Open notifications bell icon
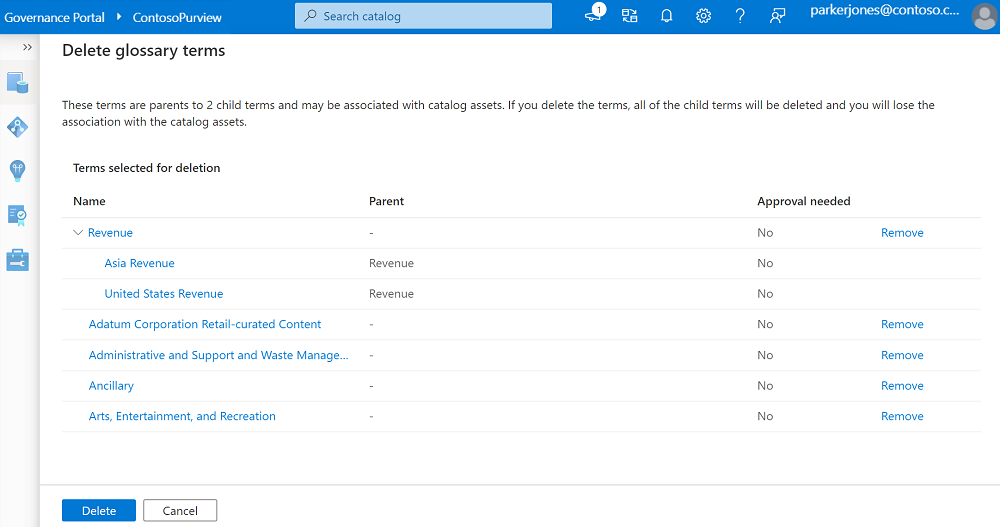1000x527 pixels. (x=666, y=16)
